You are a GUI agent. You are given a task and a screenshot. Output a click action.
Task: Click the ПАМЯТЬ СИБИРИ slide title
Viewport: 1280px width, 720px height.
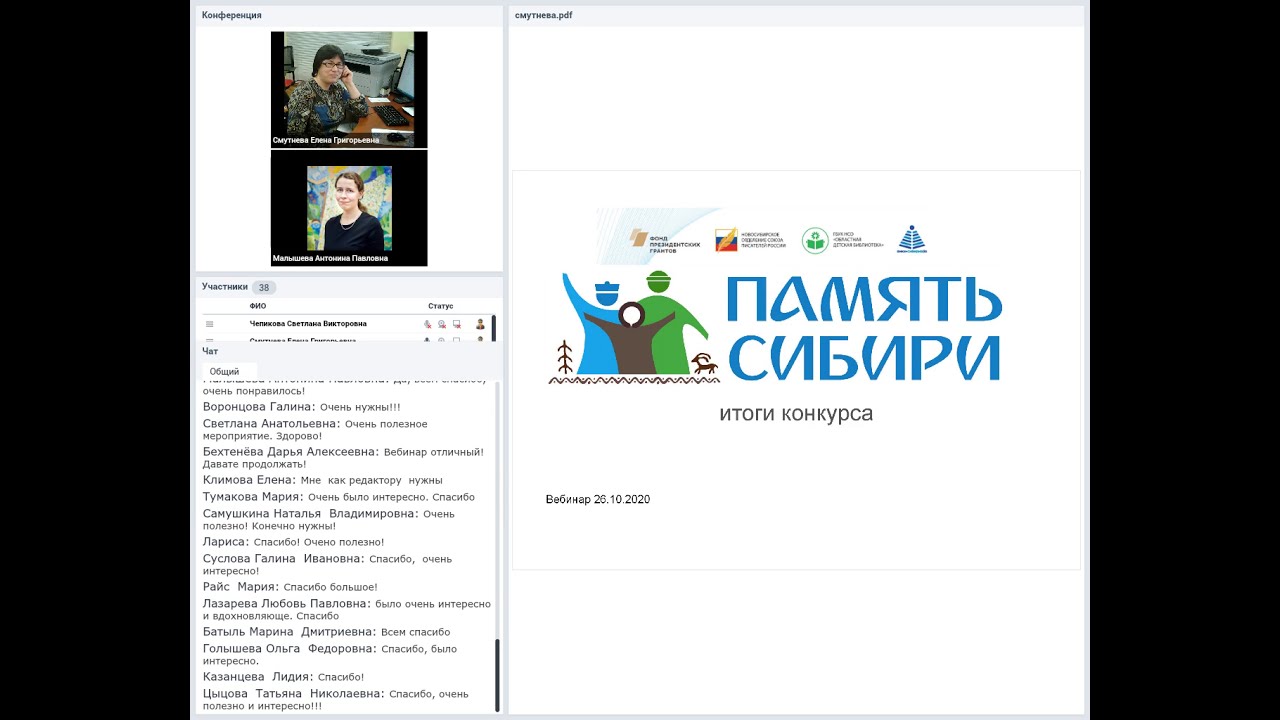(x=865, y=329)
